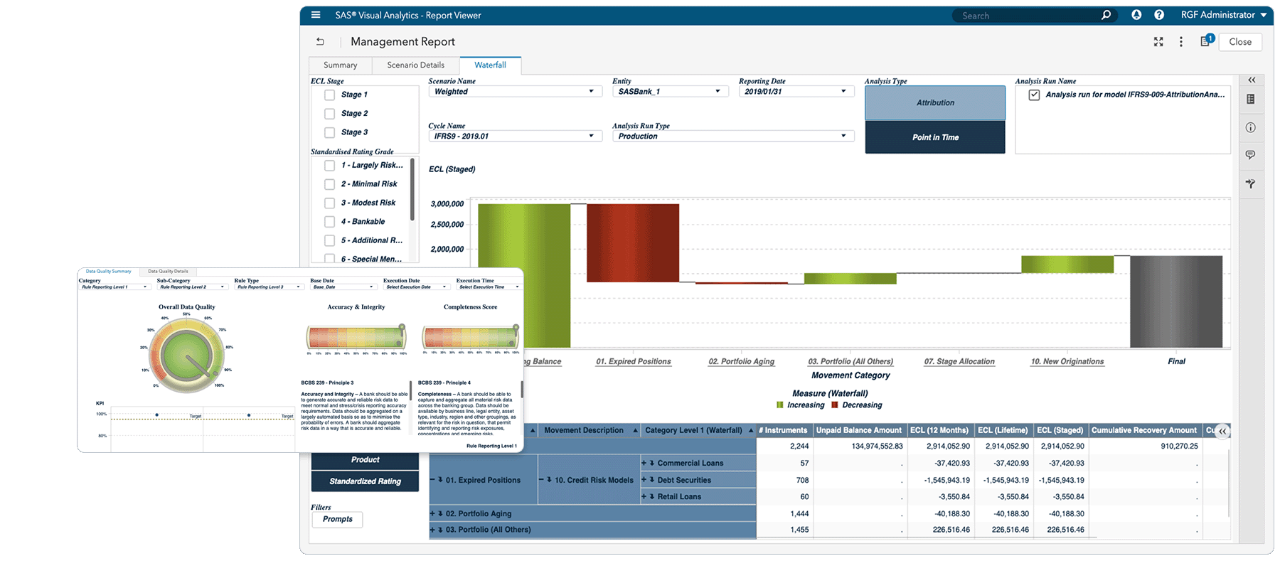The height and width of the screenshot is (561, 1280).
Task: Open Execution Date dropdown in Data Quality window
Action: [x=415, y=287]
